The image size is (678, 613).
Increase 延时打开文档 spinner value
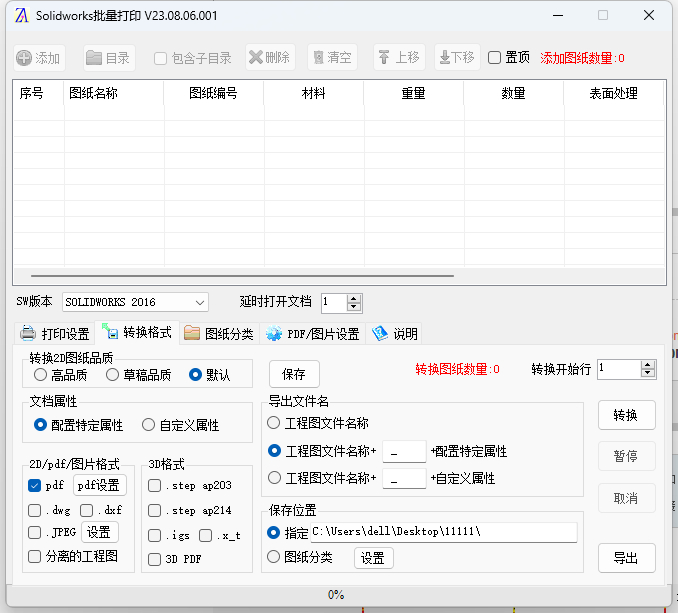pos(354,298)
